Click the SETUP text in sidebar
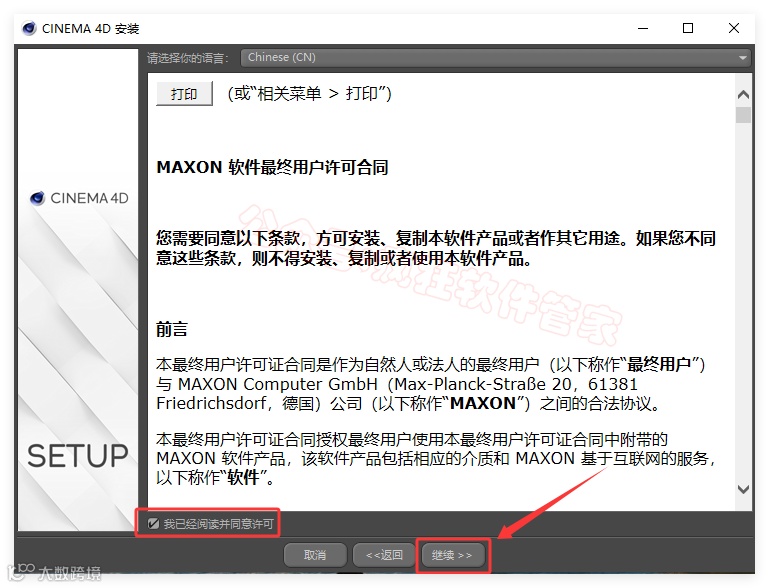The height and width of the screenshot is (588, 769). click(78, 456)
